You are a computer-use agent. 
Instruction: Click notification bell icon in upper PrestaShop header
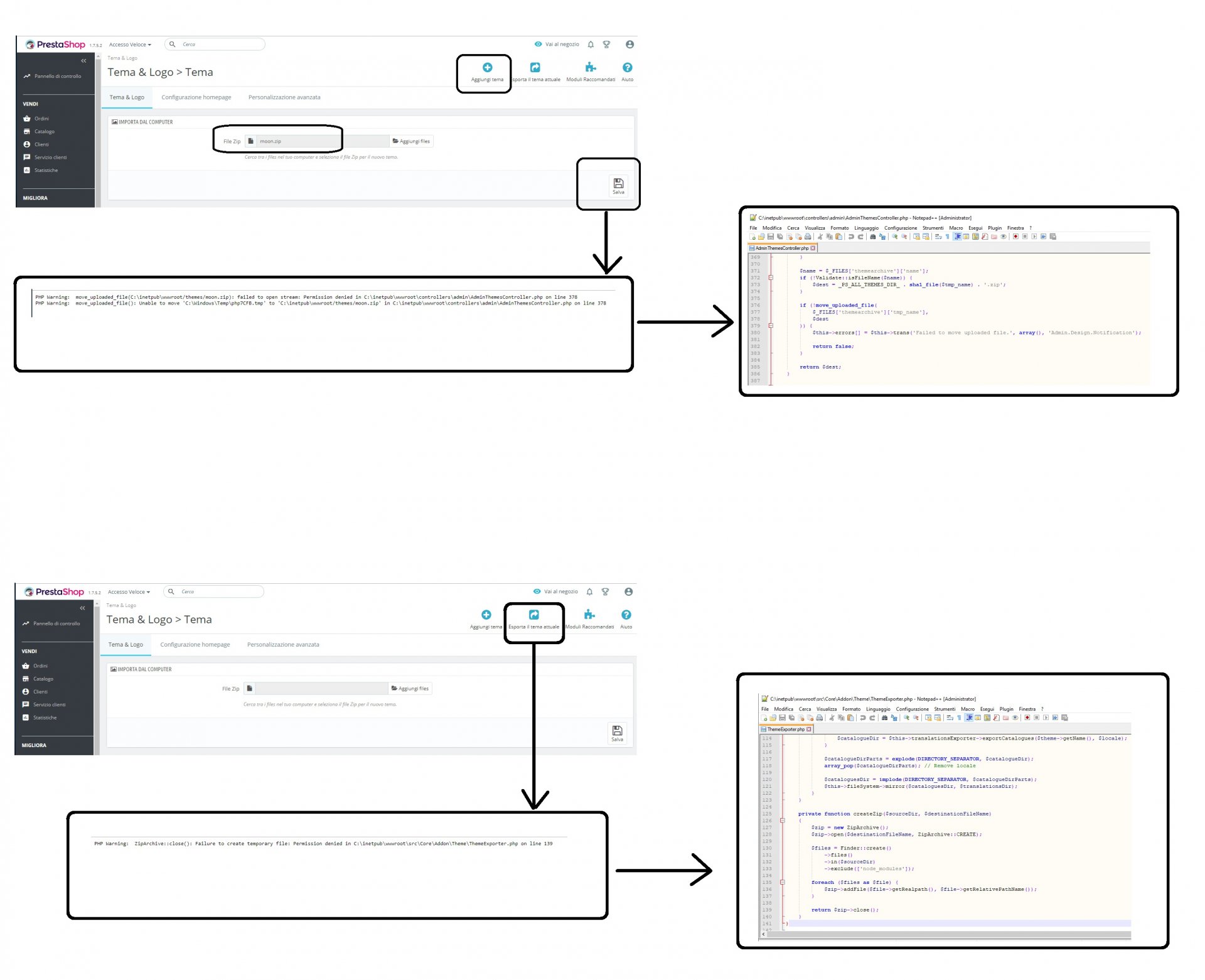click(591, 45)
